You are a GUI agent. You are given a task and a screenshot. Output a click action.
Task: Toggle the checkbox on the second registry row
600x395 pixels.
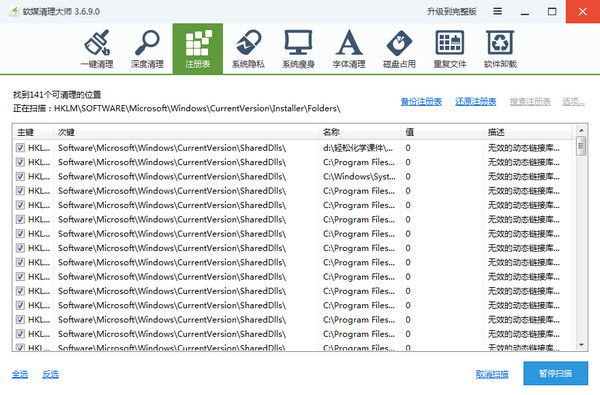coord(20,162)
